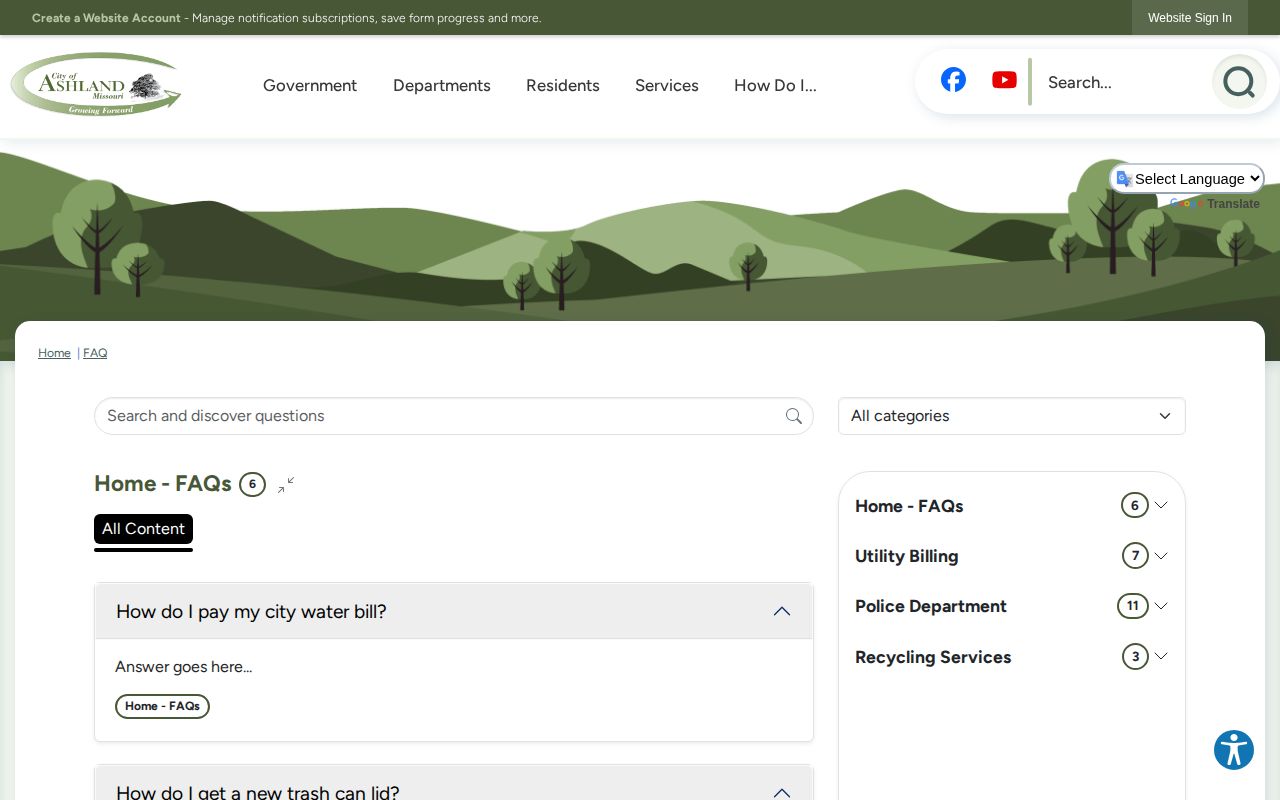The image size is (1280, 800).
Task: Expand the Recycling Services category
Action: pyautogui.click(x=1011, y=657)
